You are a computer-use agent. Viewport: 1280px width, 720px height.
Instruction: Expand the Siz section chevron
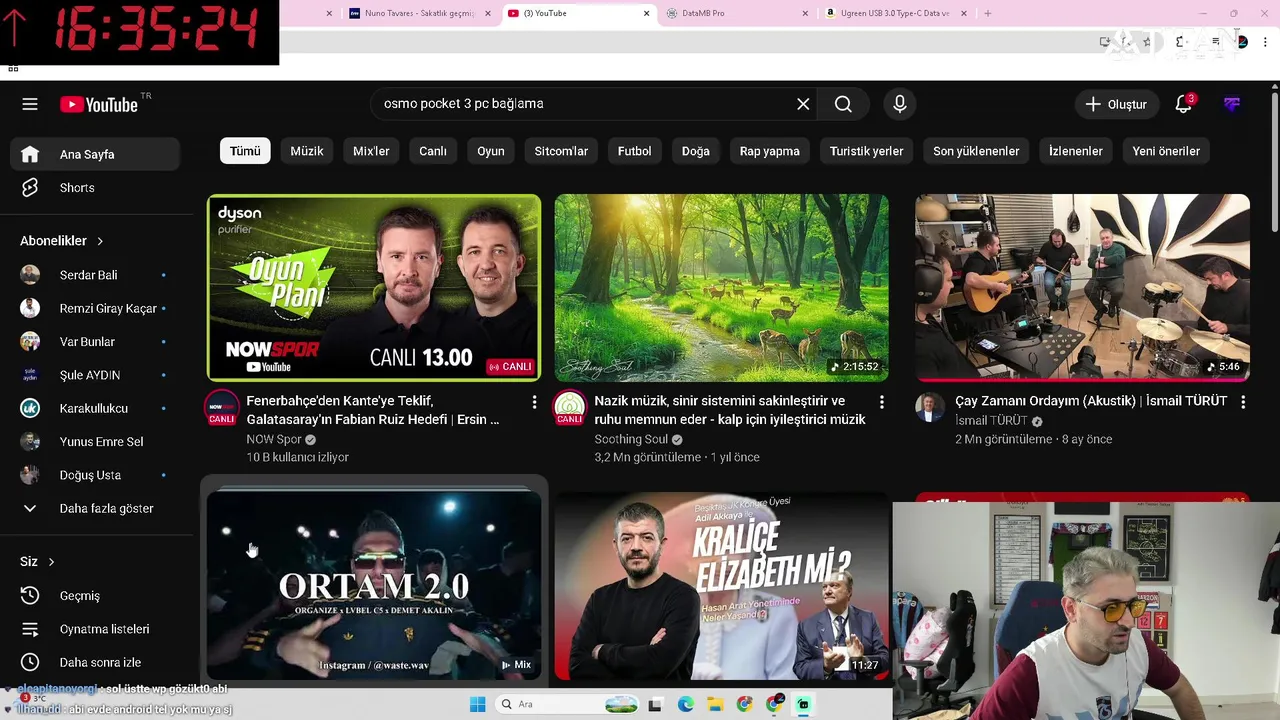(x=51, y=562)
